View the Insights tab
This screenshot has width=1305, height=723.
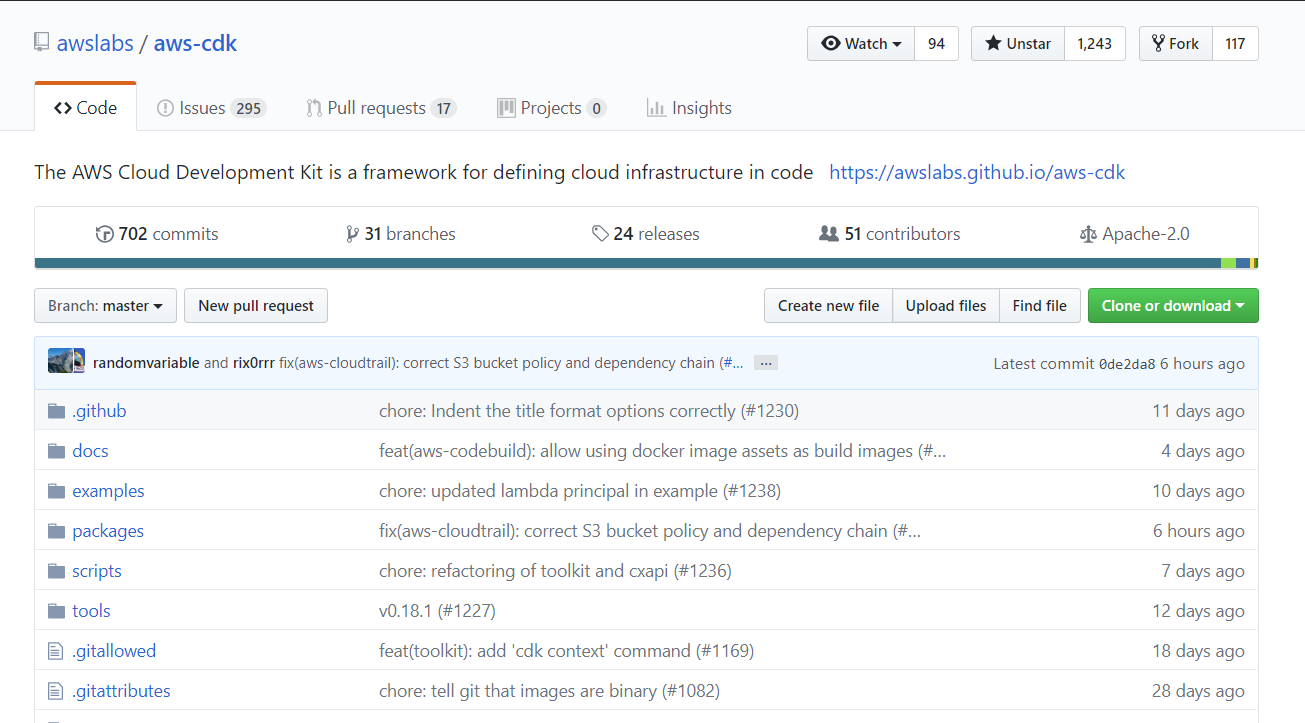pos(689,108)
